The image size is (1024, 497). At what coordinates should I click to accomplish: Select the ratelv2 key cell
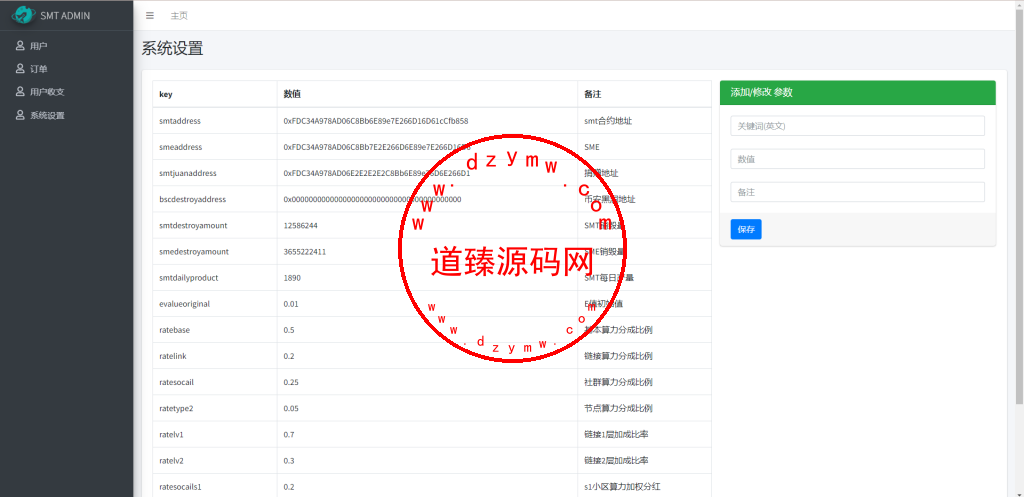pos(215,460)
